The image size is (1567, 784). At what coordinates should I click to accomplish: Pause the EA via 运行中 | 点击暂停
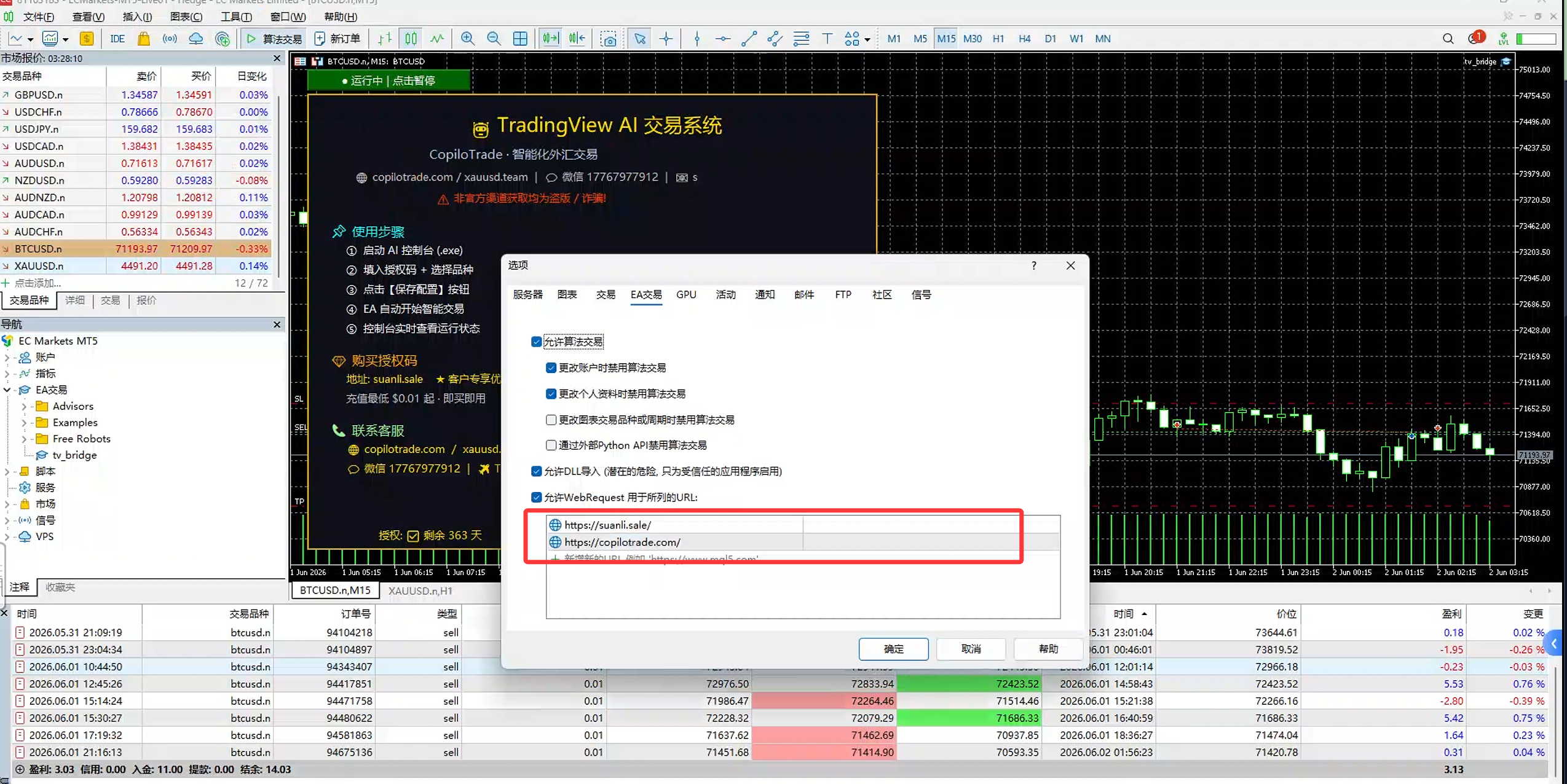389,80
